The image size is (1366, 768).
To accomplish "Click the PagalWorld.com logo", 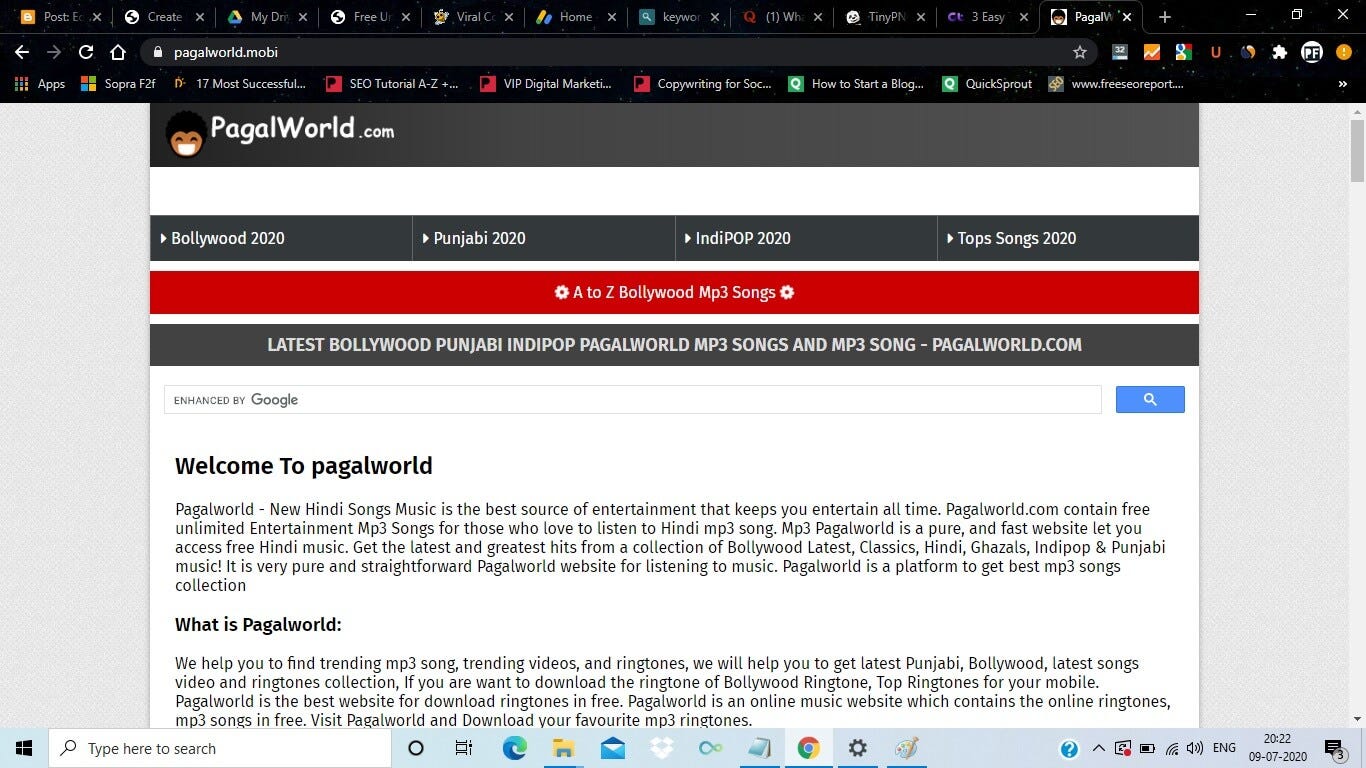I will click(x=280, y=133).
